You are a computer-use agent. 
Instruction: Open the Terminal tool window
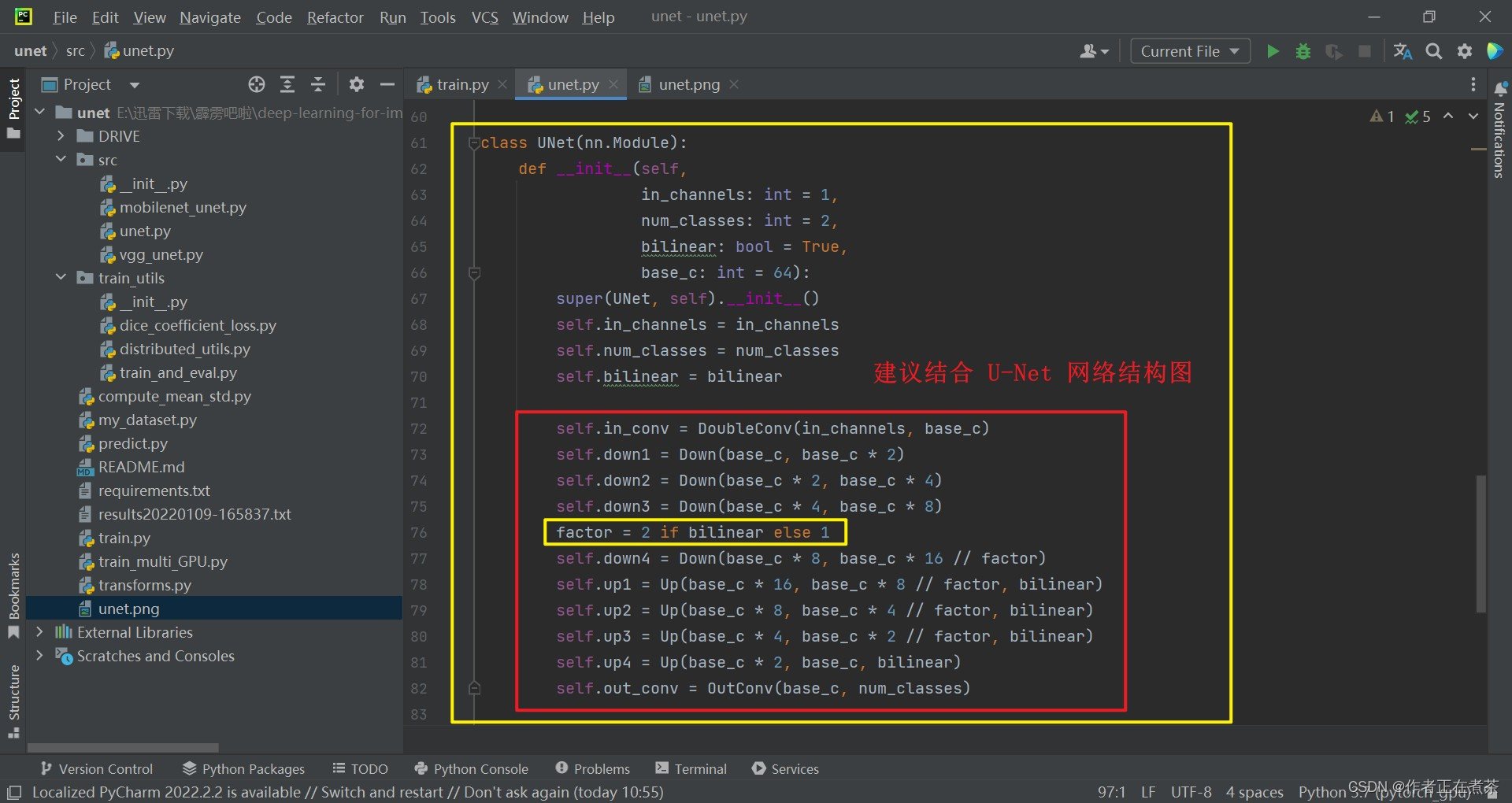691,768
